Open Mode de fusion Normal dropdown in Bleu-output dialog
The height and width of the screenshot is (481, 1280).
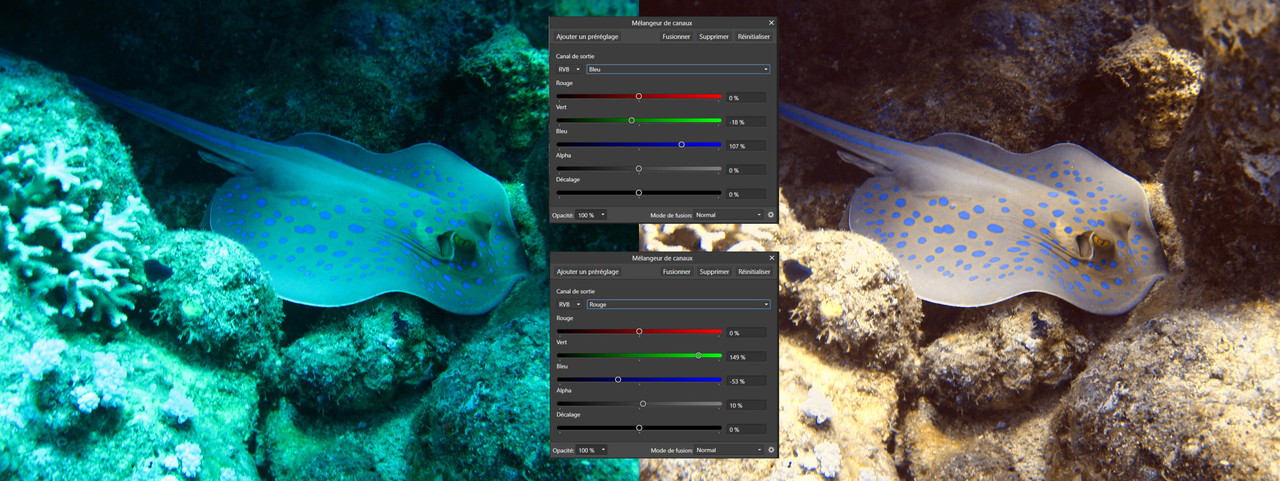[728, 215]
